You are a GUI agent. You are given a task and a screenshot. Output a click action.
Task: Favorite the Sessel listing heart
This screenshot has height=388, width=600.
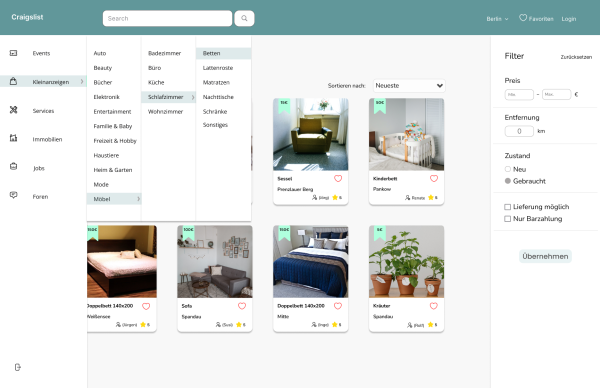pos(338,179)
